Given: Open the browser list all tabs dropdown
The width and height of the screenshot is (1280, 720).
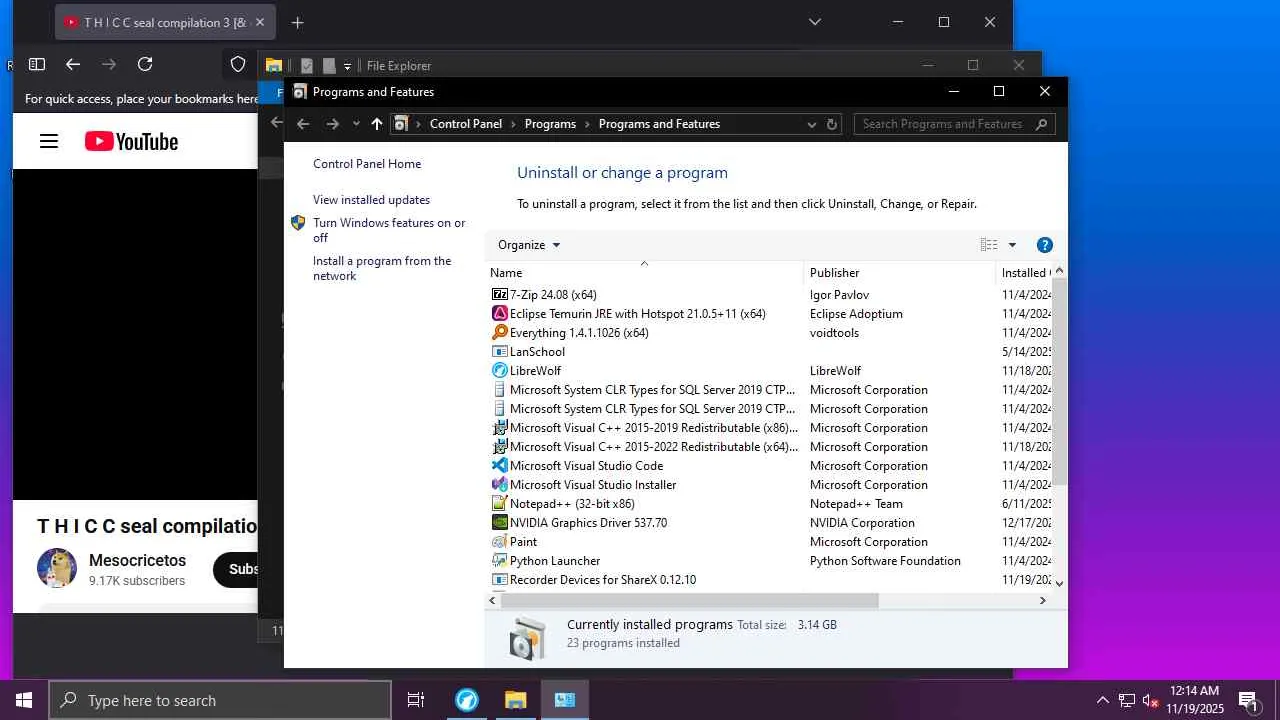Looking at the screenshot, I should [x=815, y=22].
